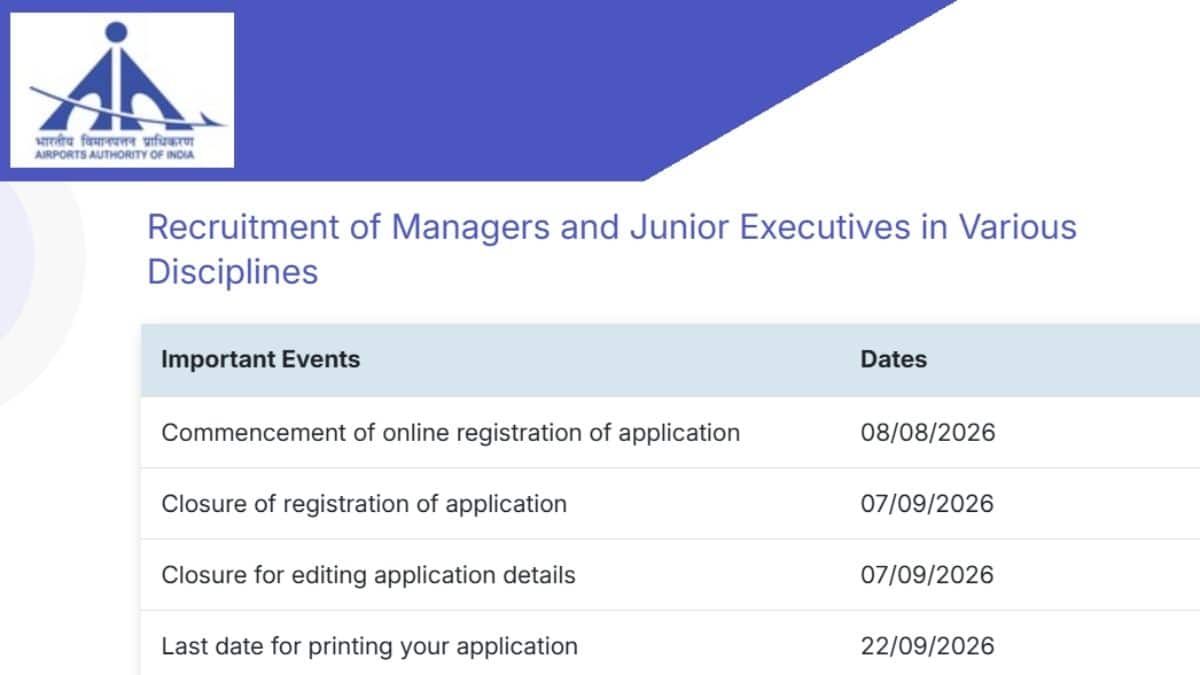The image size is (1200, 675).
Task: Click the Closure of registration of application row
Action: (670, 504)
